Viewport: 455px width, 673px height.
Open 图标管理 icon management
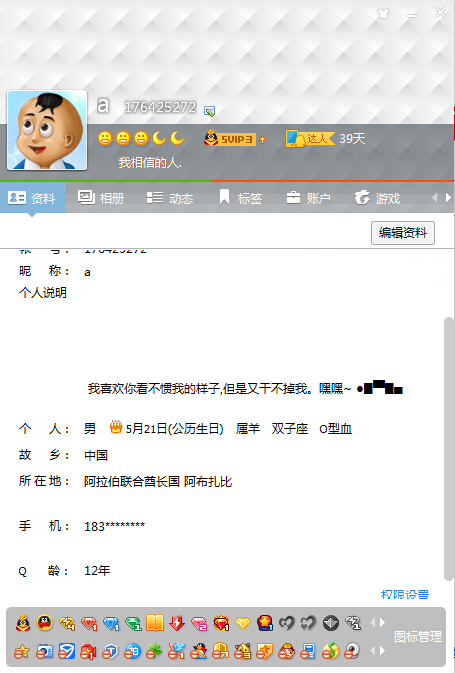(x=418, y=637)
